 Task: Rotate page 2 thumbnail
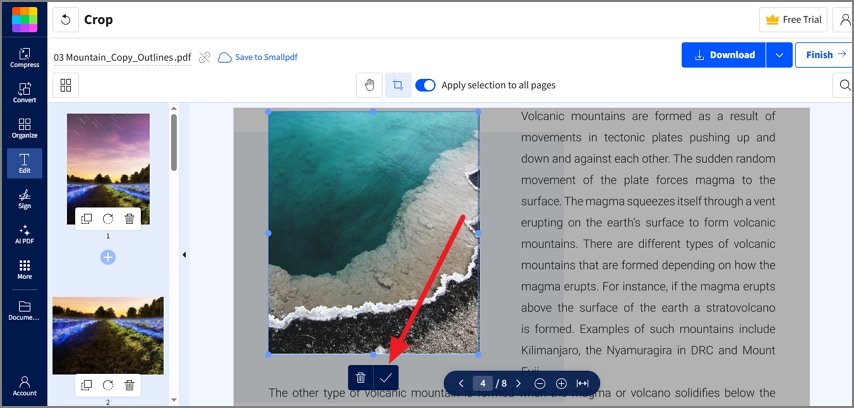click(x=108, y=385)
